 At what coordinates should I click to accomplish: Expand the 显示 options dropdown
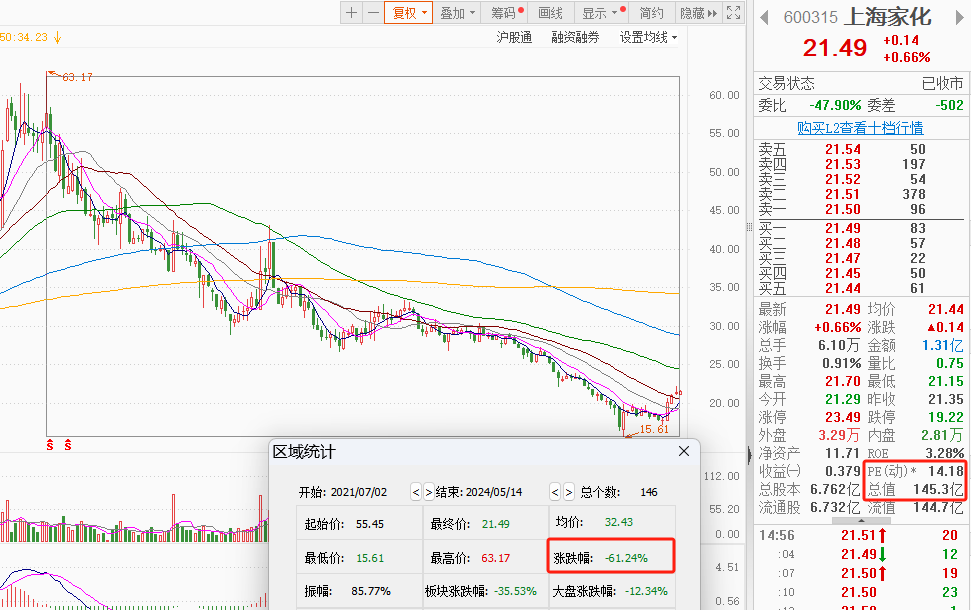pos(601,13)
